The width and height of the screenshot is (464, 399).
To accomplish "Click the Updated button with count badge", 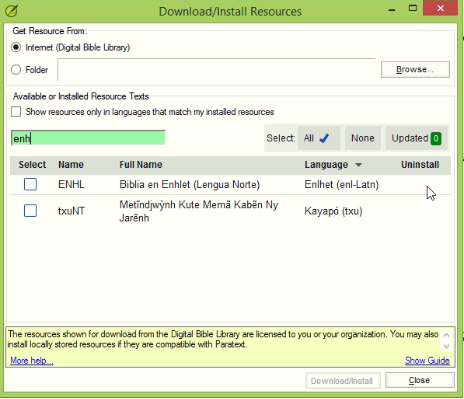I will point(417,138).
